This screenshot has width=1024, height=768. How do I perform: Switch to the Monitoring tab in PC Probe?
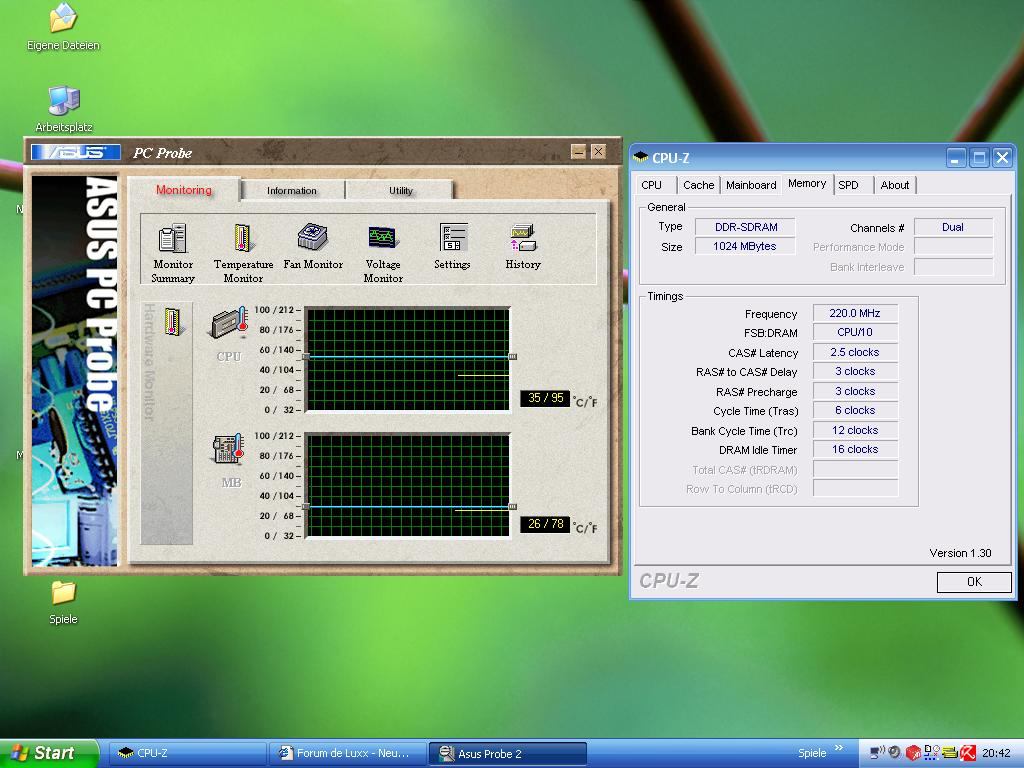[184, 189]
